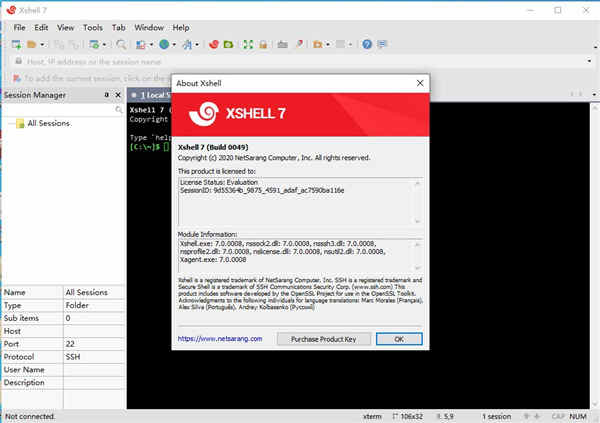This screenshot has width=600, height=423.
Task: Click module information scroll up arrow
Action: coord(417,244)
